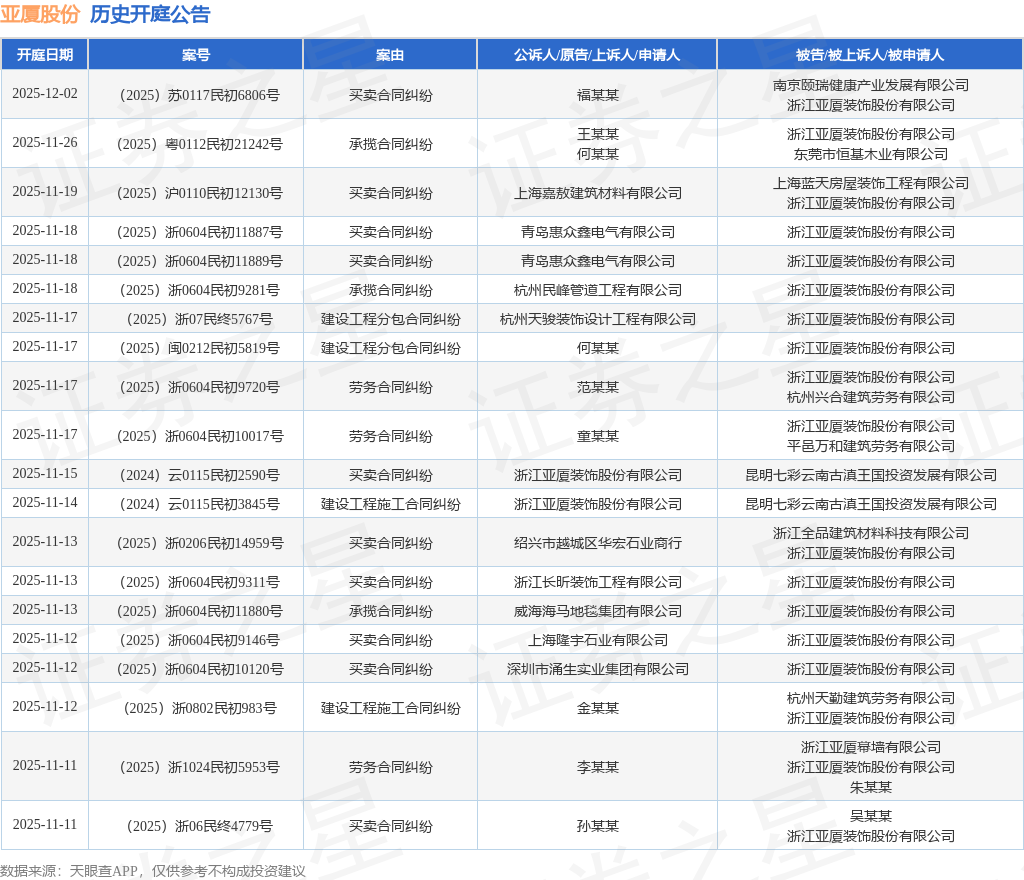1024x880 pixels.
Task: Click defendant 杭州天勤建筑劳务有限公司
Action: 871,699
